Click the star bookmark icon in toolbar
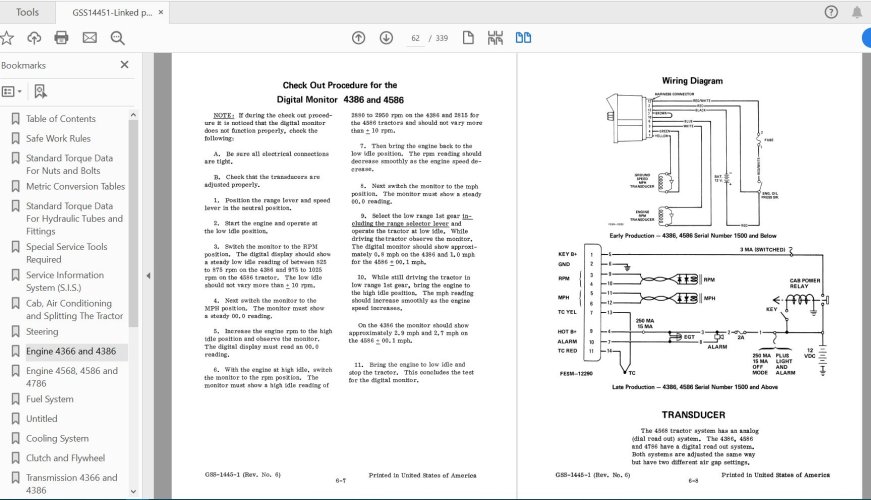 click(8, 38)
